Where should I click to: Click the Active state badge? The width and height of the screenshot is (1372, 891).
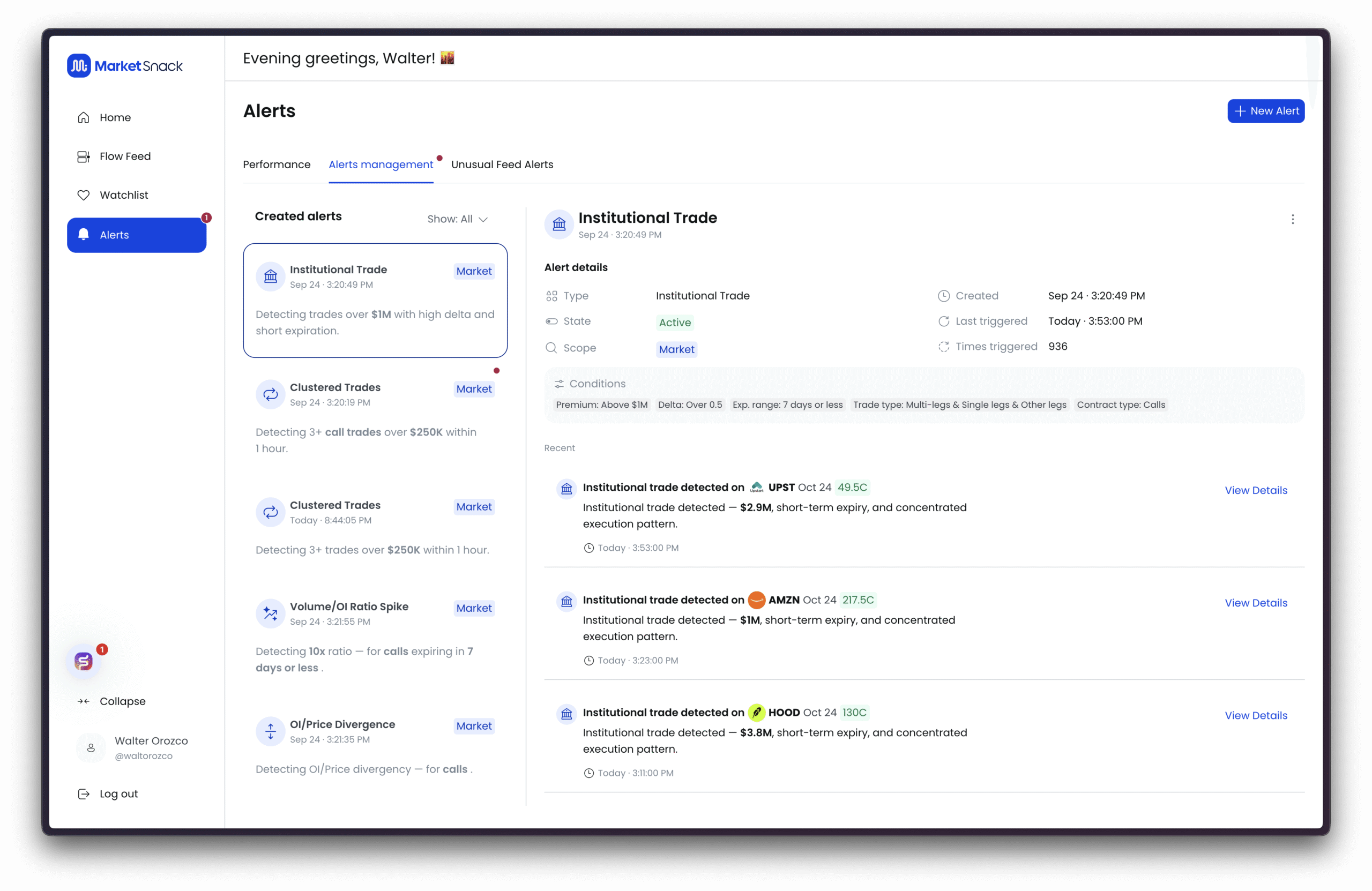(x=674, y=323)
